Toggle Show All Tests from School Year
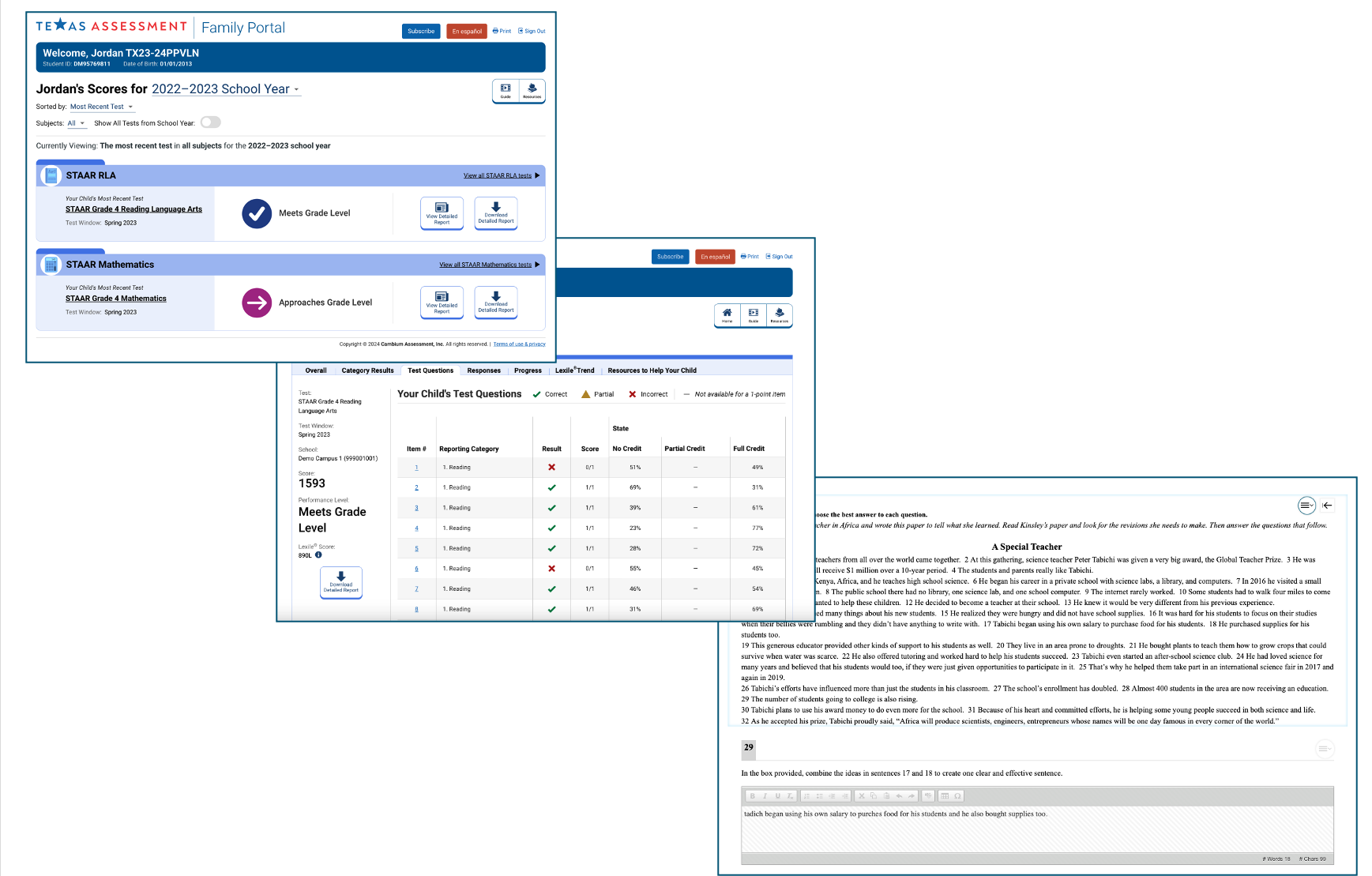The height and width of the screenshot is (876, 1372). point(210,122)
